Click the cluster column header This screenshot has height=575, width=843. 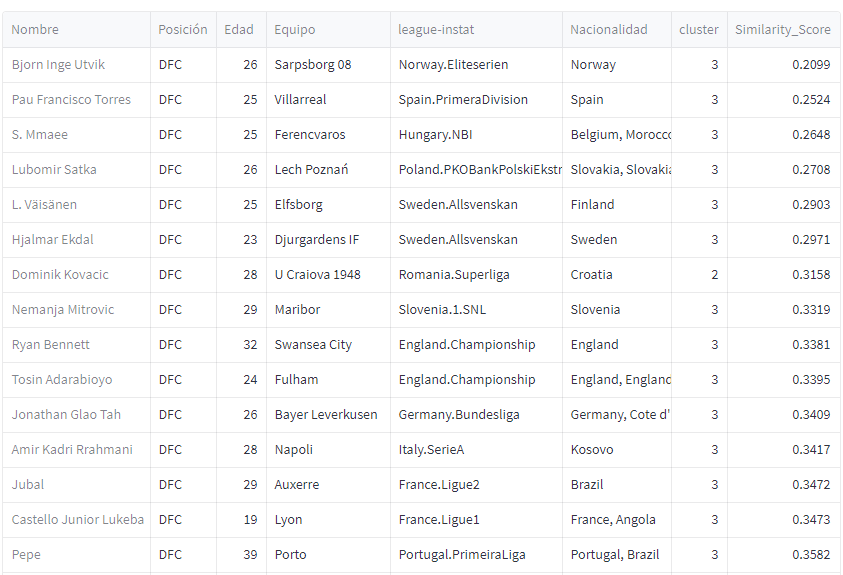pos(699,30)
